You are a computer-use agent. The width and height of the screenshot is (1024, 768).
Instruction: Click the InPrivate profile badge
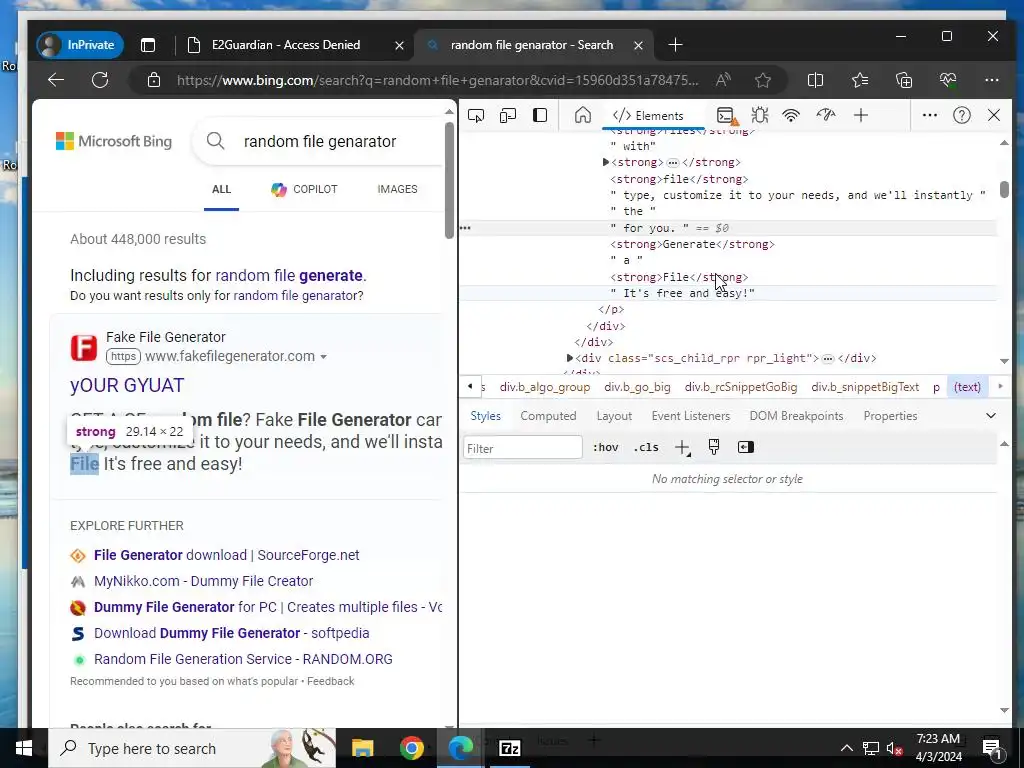[80, 45]
